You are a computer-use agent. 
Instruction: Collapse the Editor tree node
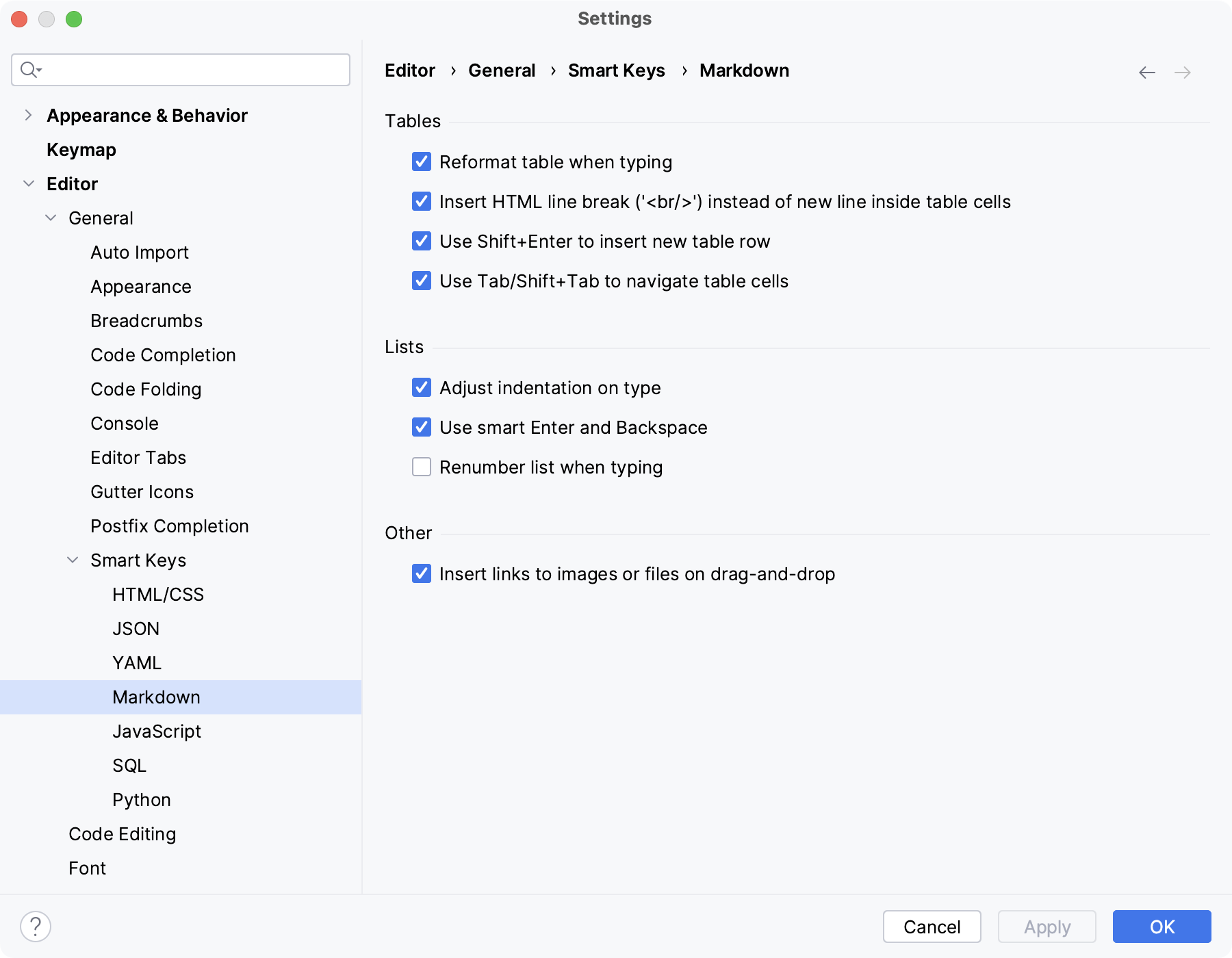pyautogui.click(x=28, y=183)
